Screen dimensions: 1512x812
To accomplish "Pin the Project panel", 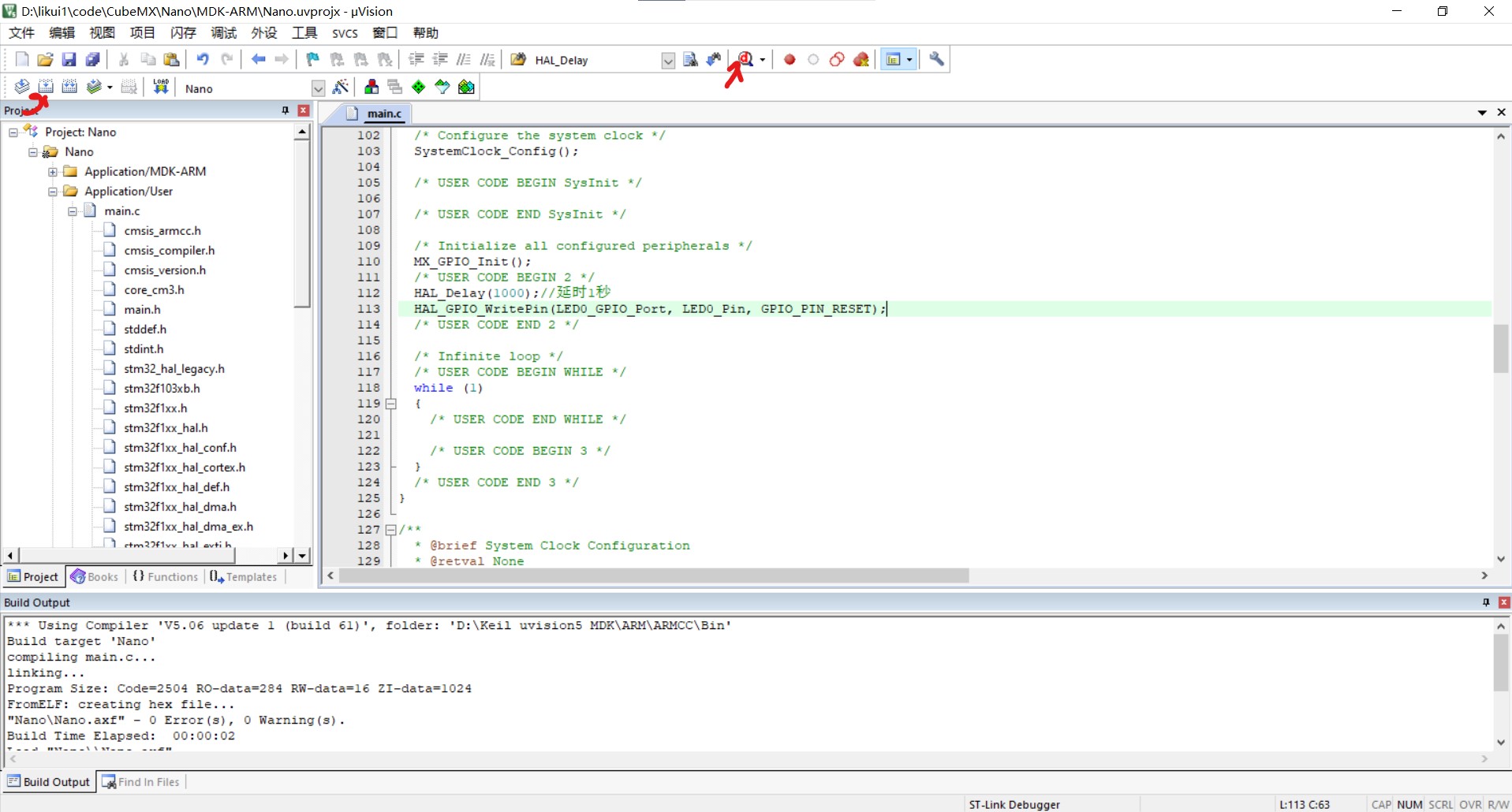I will [286, 110].
